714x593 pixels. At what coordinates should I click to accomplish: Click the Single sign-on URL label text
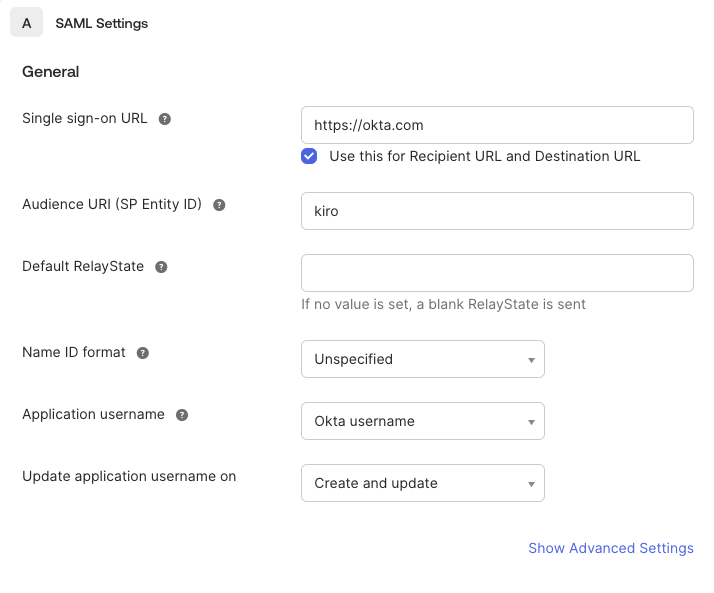pyautogui.click(x=85, y=118)
